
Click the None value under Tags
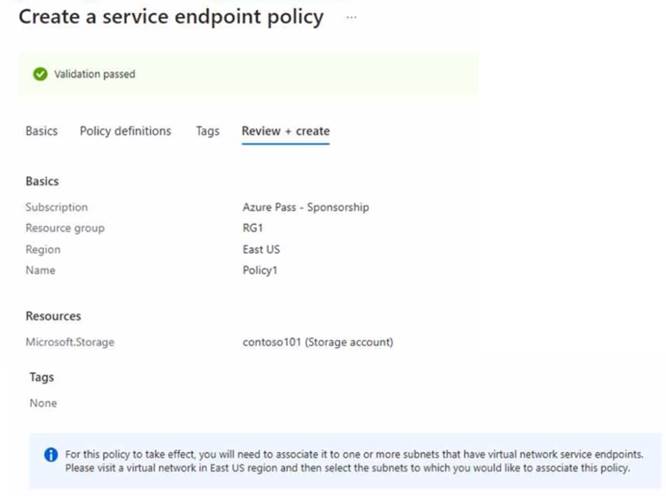pyautogui.click(x=43, y=403)
